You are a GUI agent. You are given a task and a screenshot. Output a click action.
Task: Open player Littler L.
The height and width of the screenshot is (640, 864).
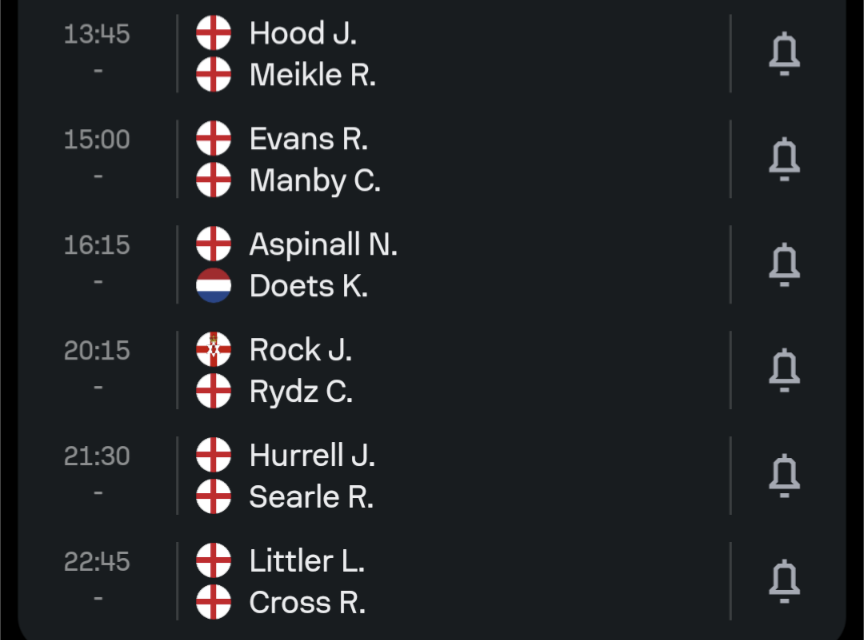click(307, 561)
